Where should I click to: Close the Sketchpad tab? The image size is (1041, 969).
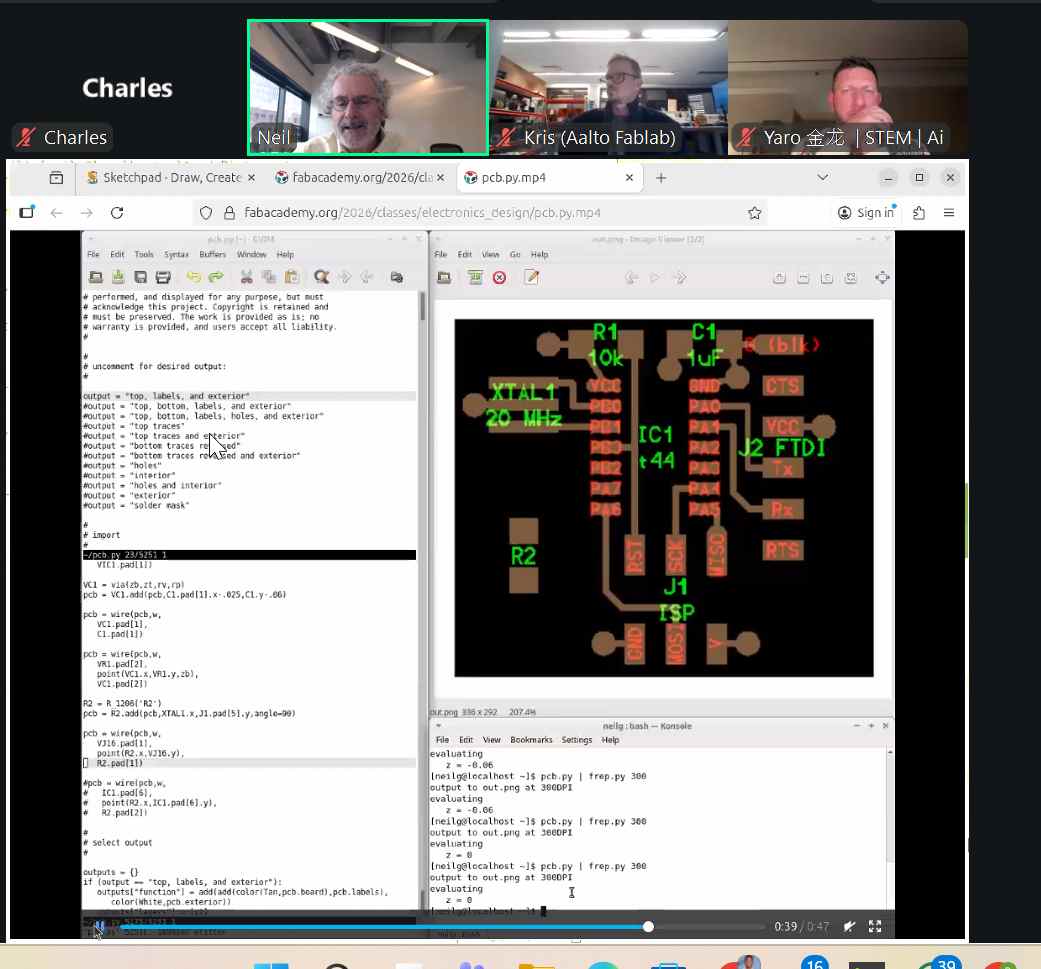point(252,178)
